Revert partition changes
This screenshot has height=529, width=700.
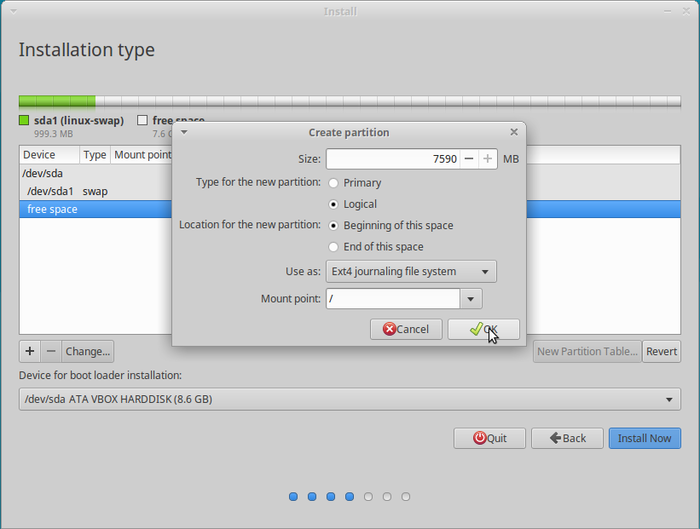pos(662,351)
